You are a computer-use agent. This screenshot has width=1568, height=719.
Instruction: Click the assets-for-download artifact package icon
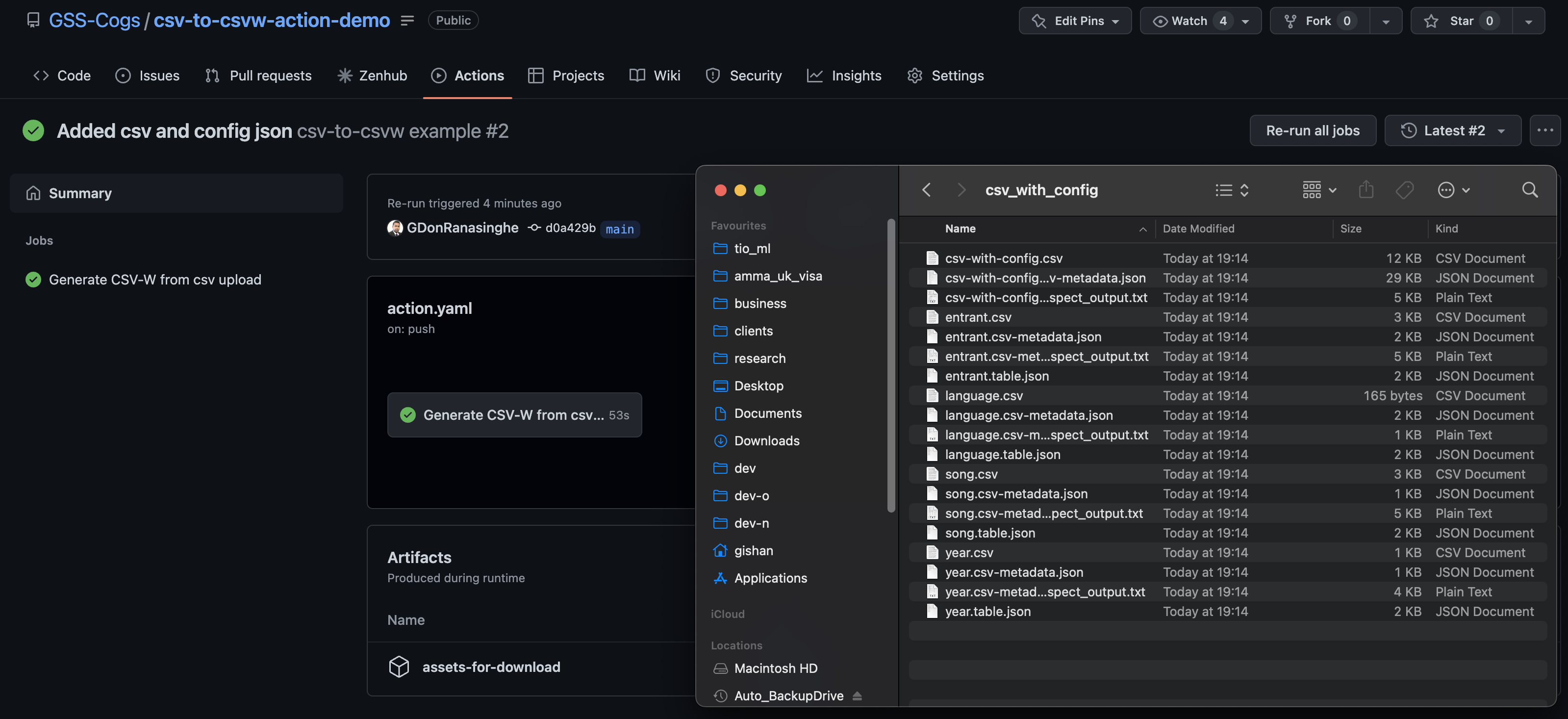(399, 667)
